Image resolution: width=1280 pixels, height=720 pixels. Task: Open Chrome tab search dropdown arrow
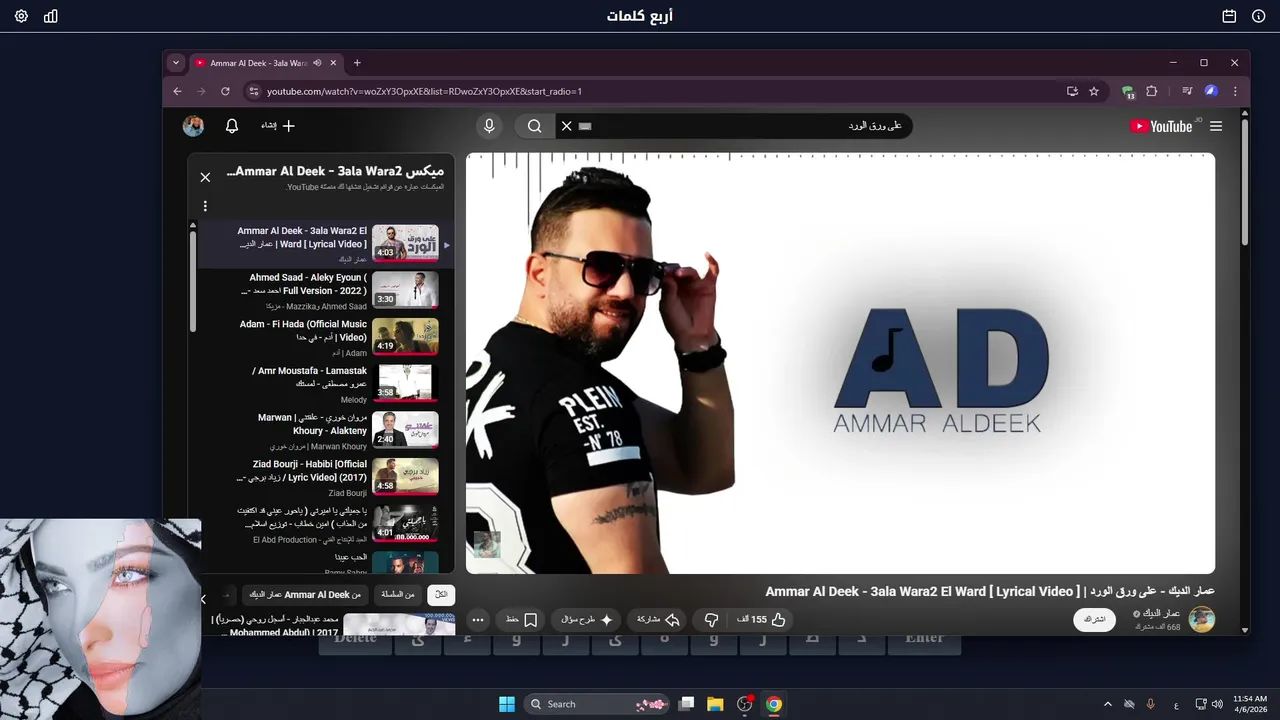176,62
